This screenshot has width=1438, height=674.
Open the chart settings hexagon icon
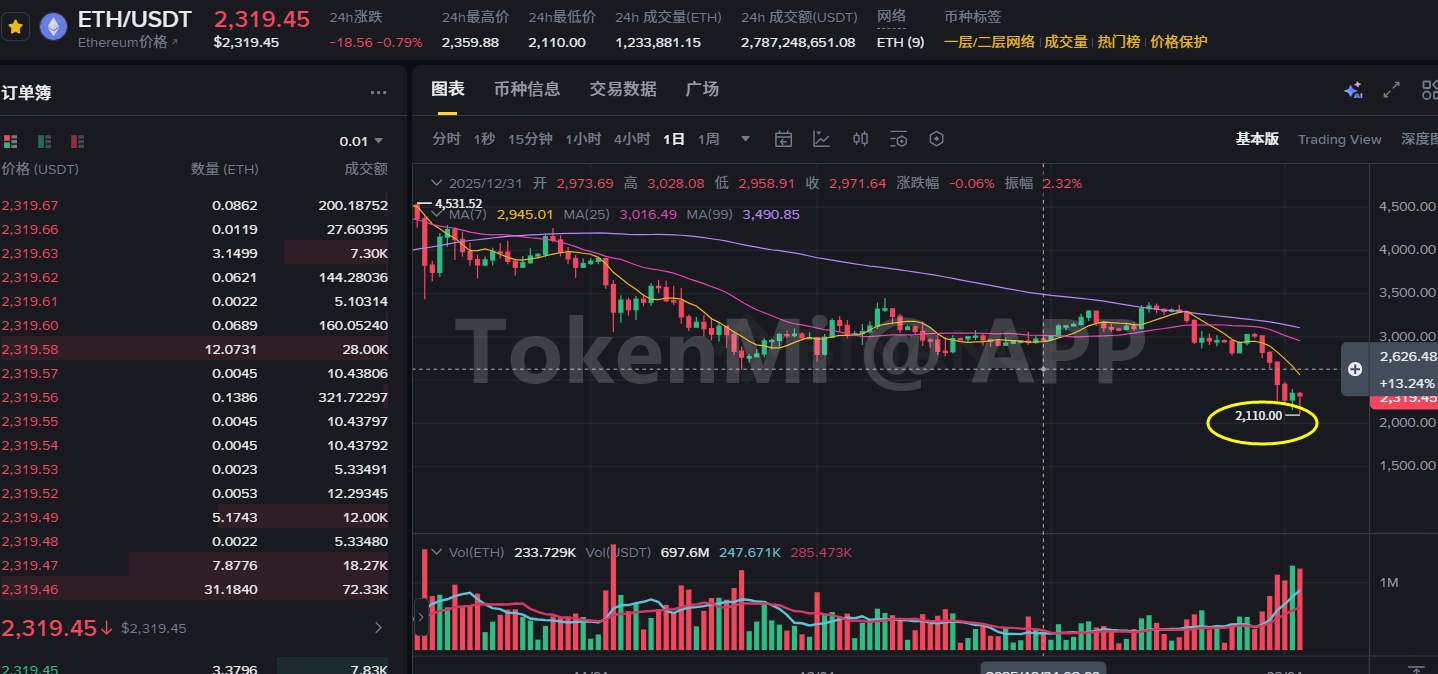pyautogui.click(x=936, y=139)
